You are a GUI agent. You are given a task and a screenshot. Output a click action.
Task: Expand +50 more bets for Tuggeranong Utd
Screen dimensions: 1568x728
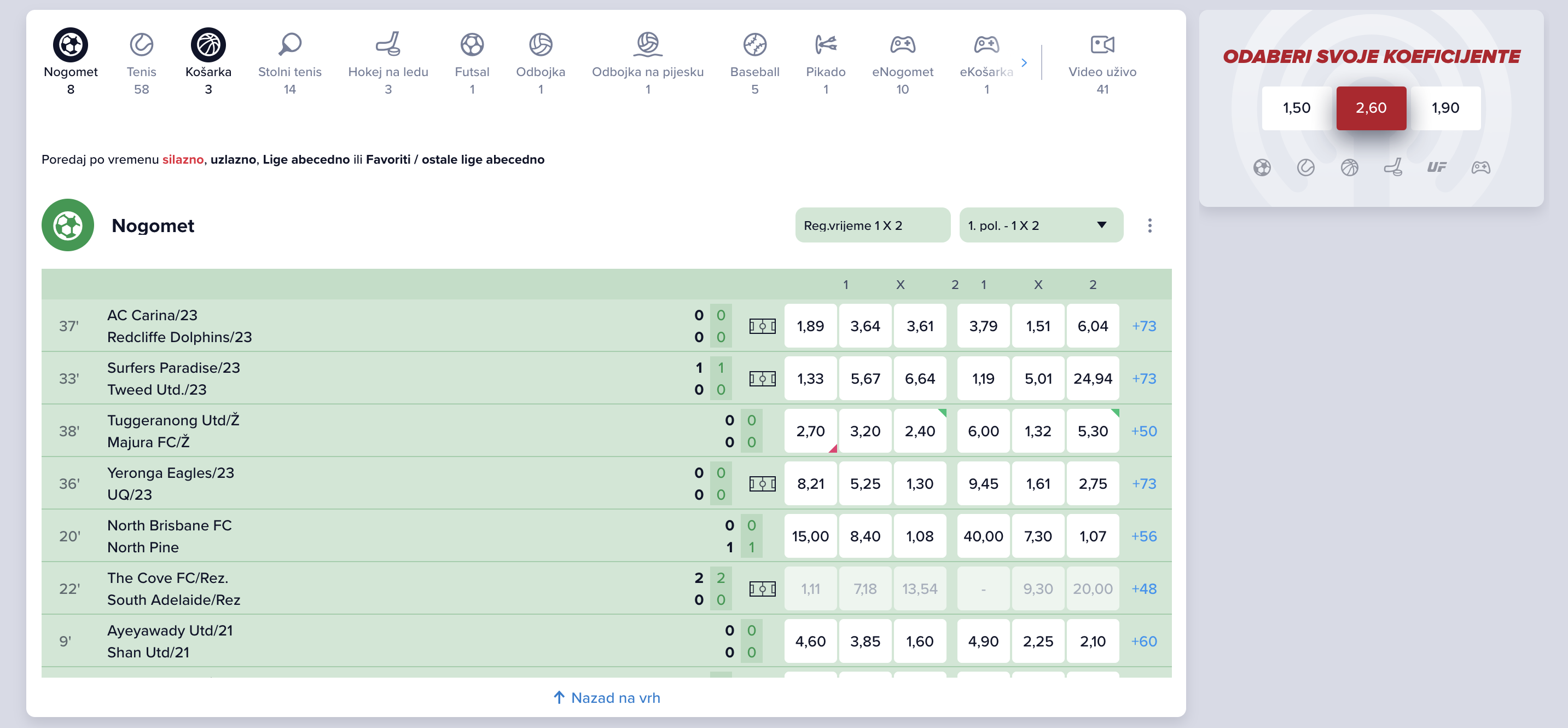point(1144,431)
